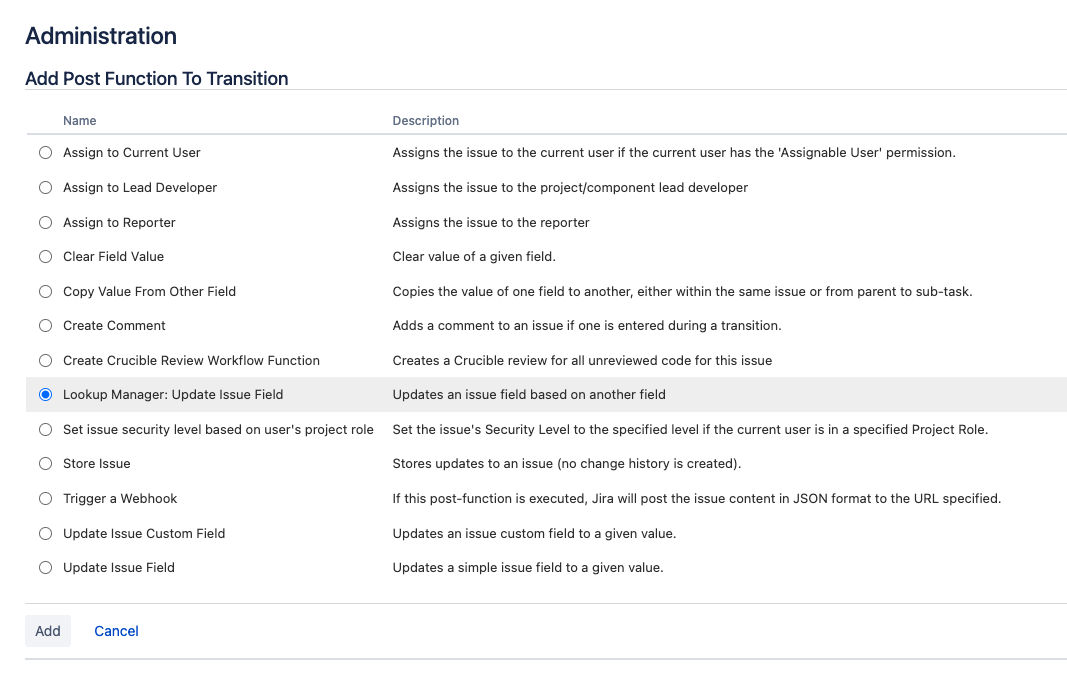Select Create Crucible Review Workflow Function
This screenshot has height=696, width=1067.
click(x=45, y=360)
